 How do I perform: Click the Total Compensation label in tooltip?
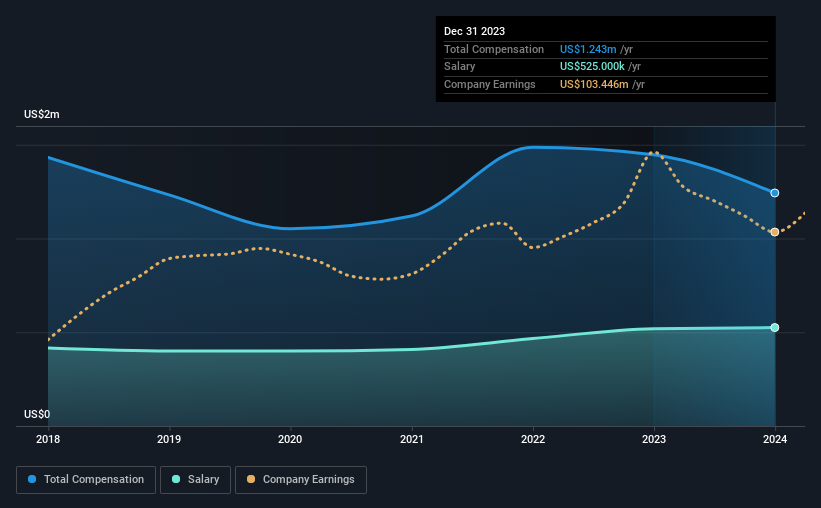pos(494,49)
